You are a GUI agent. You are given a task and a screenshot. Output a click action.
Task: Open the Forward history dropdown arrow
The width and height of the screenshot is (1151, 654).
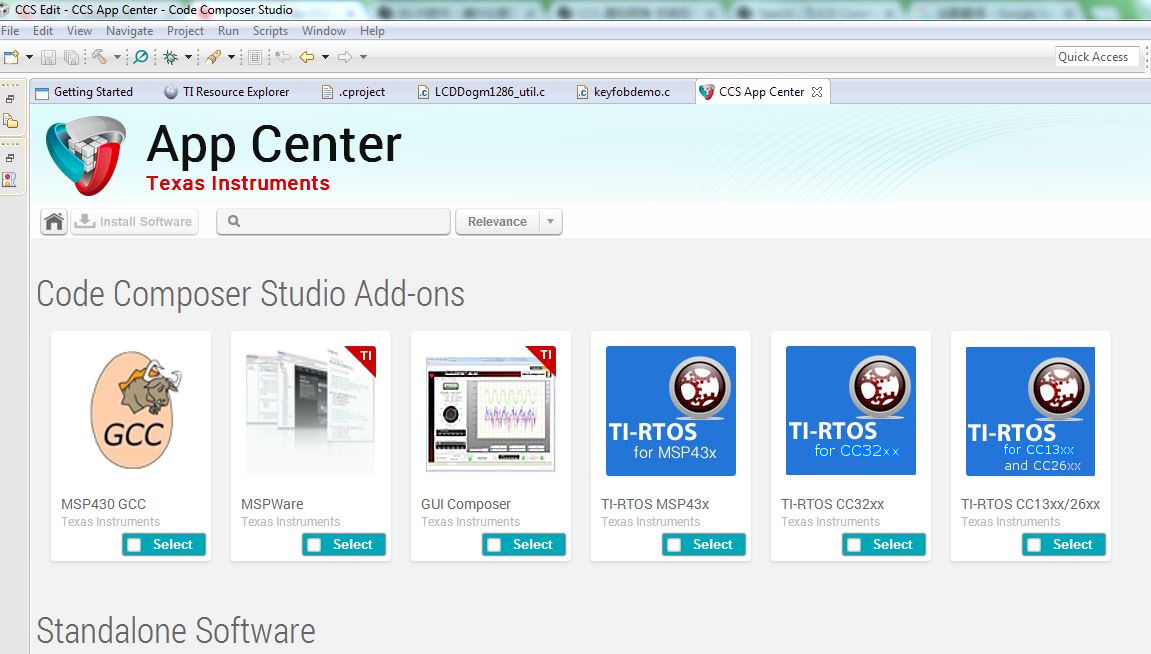coord(363,57)
